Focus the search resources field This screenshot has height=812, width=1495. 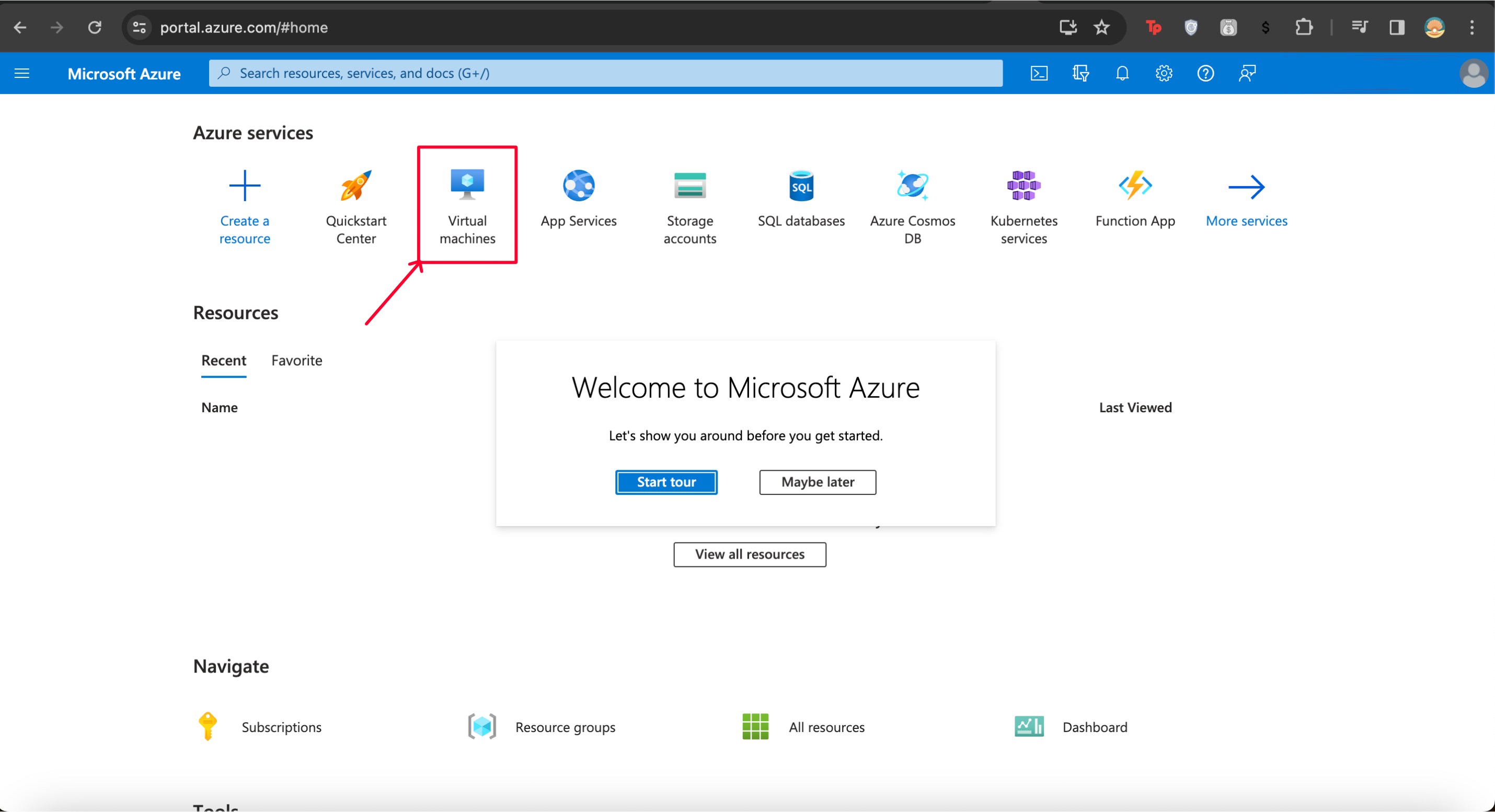pyautogui.click(x=606, y=73)
